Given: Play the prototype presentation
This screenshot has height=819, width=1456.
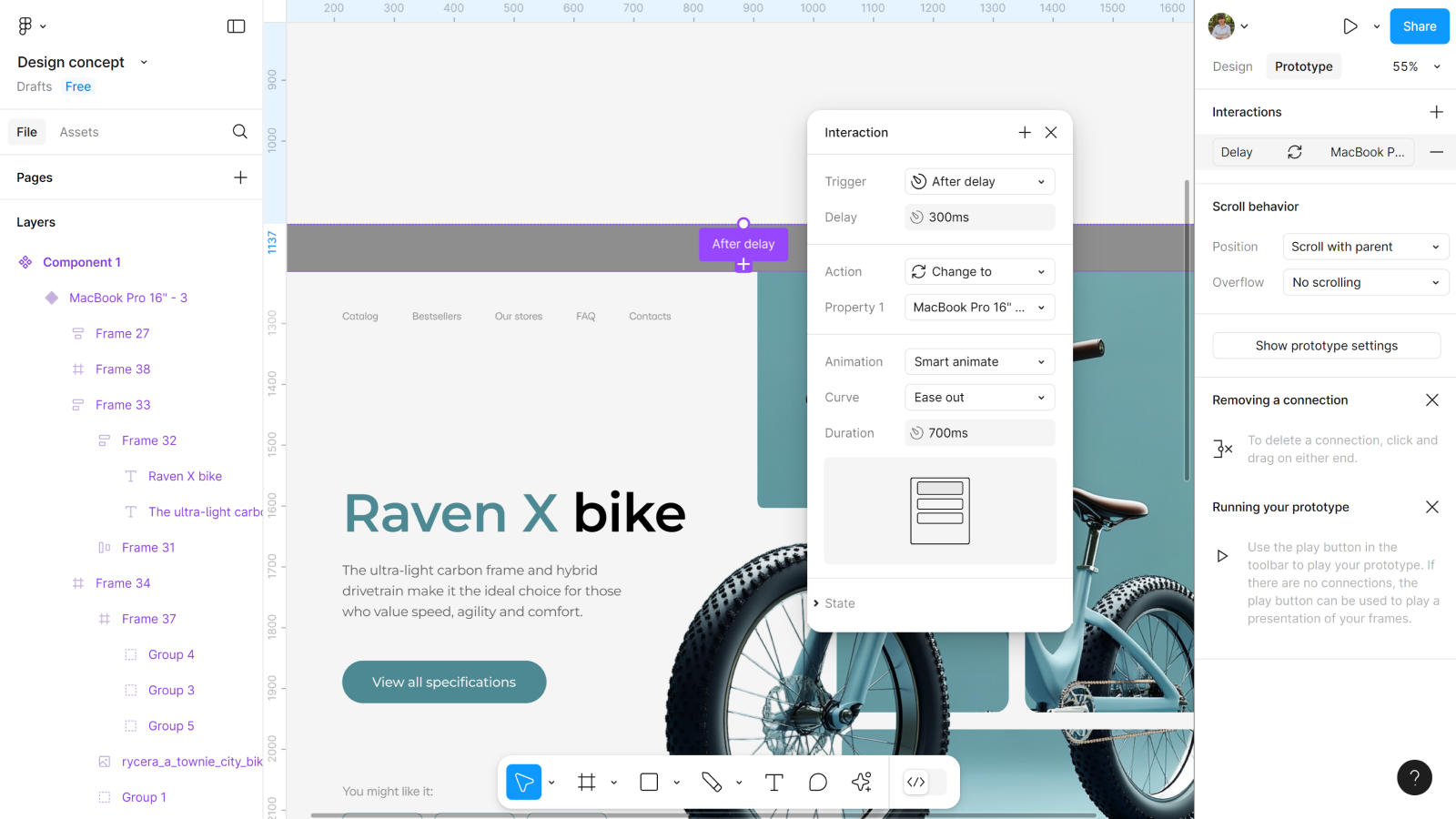Looking at the screenshot, I should pyautogui.click(x=1350, y=26).
